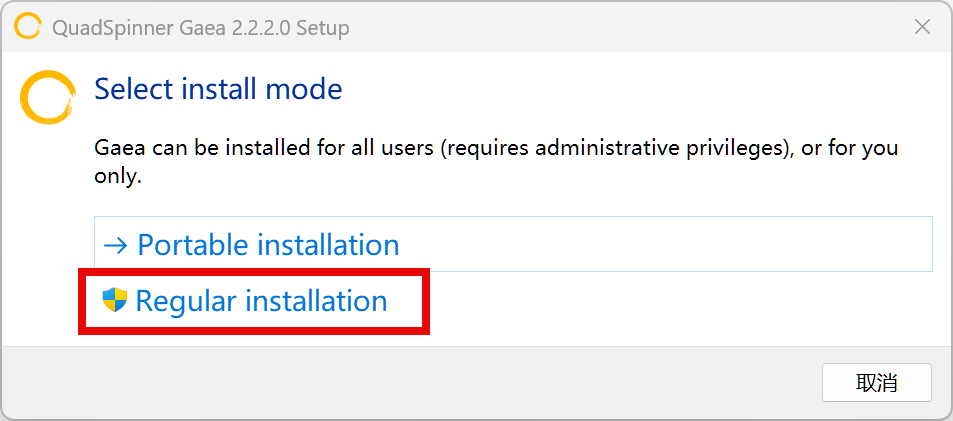The image size is (953, 421).
Task: Click the word "Regular" in the second option
Action: pyautogui.click(x=187, y=301)
